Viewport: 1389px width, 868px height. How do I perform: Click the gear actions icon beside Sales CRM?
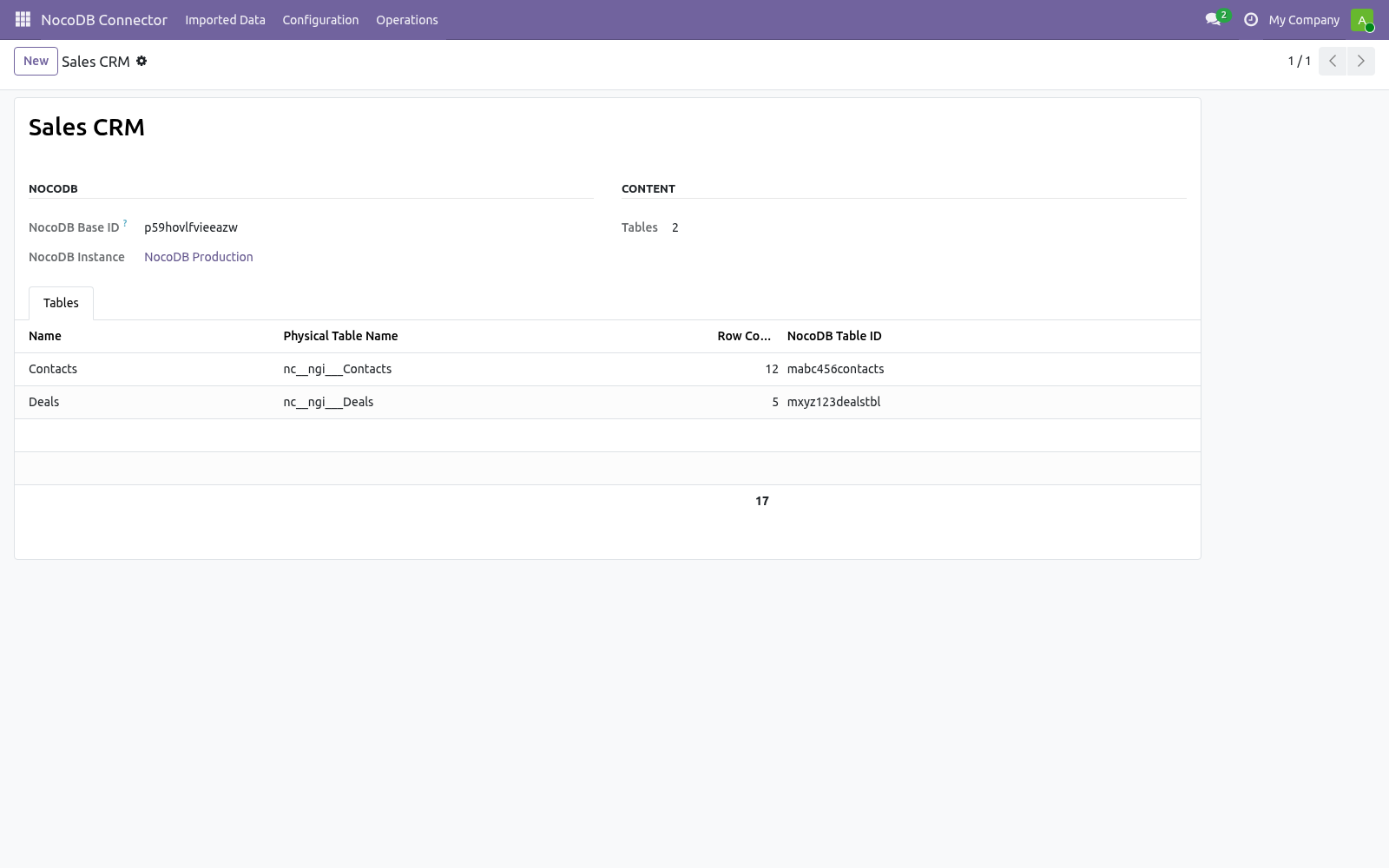pyautogui.click(x=142, y=61)
